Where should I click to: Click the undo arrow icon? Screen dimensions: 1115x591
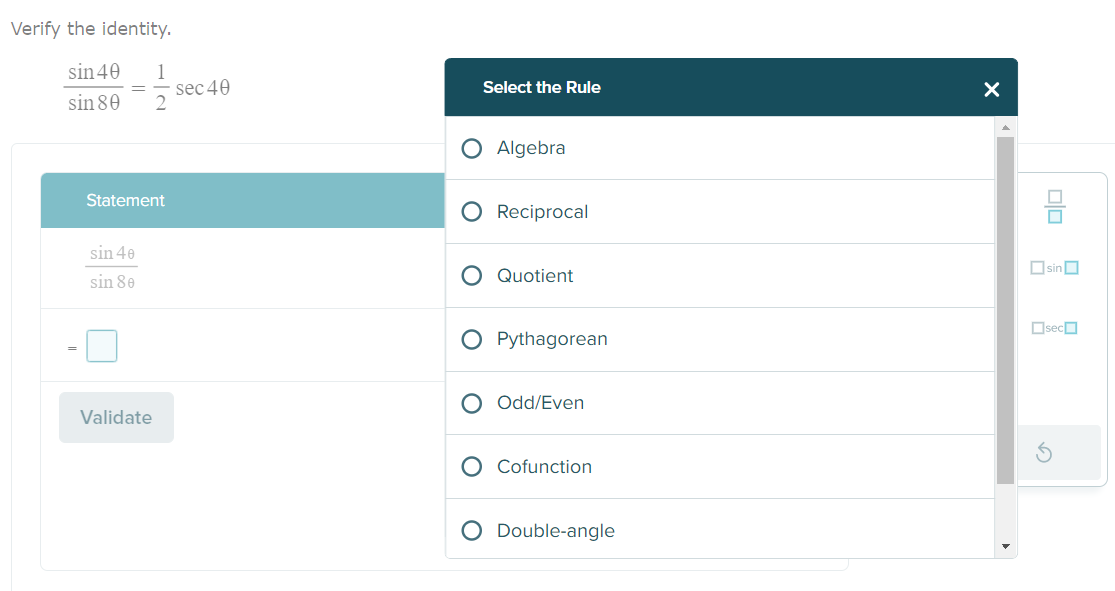click(x=1043, y=455)
